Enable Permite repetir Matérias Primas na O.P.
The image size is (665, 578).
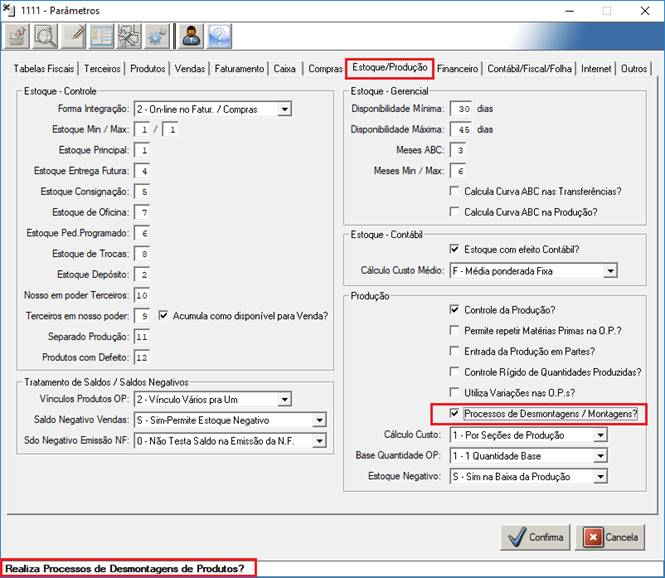click(x=454, y=330)
